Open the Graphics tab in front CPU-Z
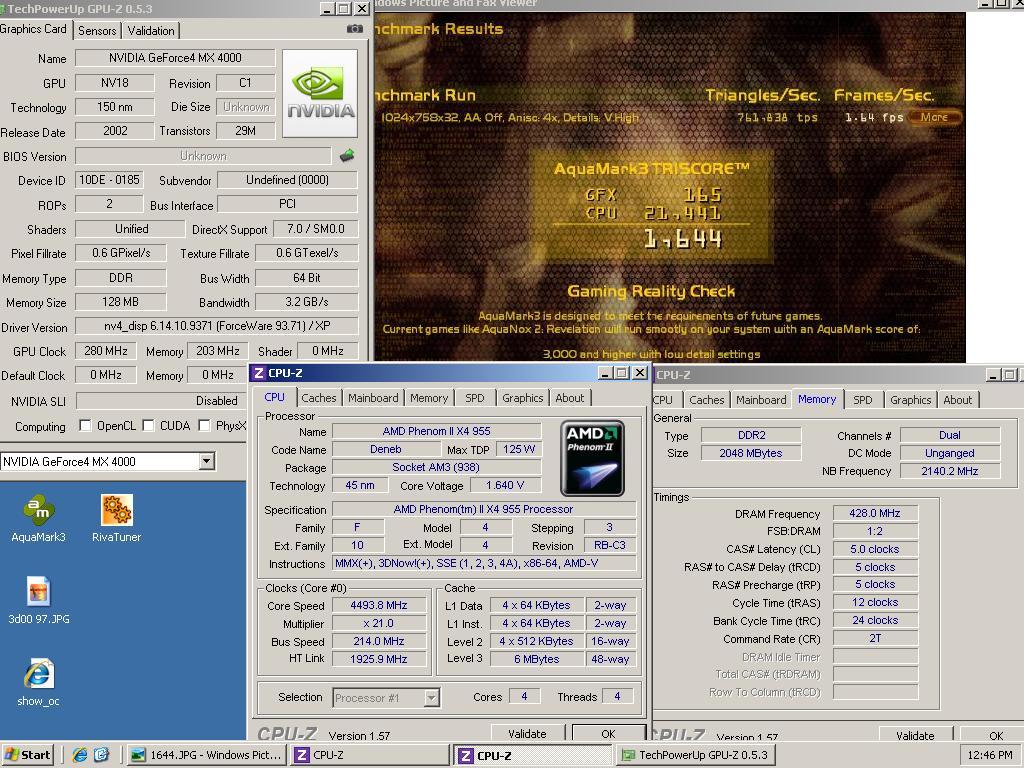Viewport: 1024px width, 768px height. (522, 398)
